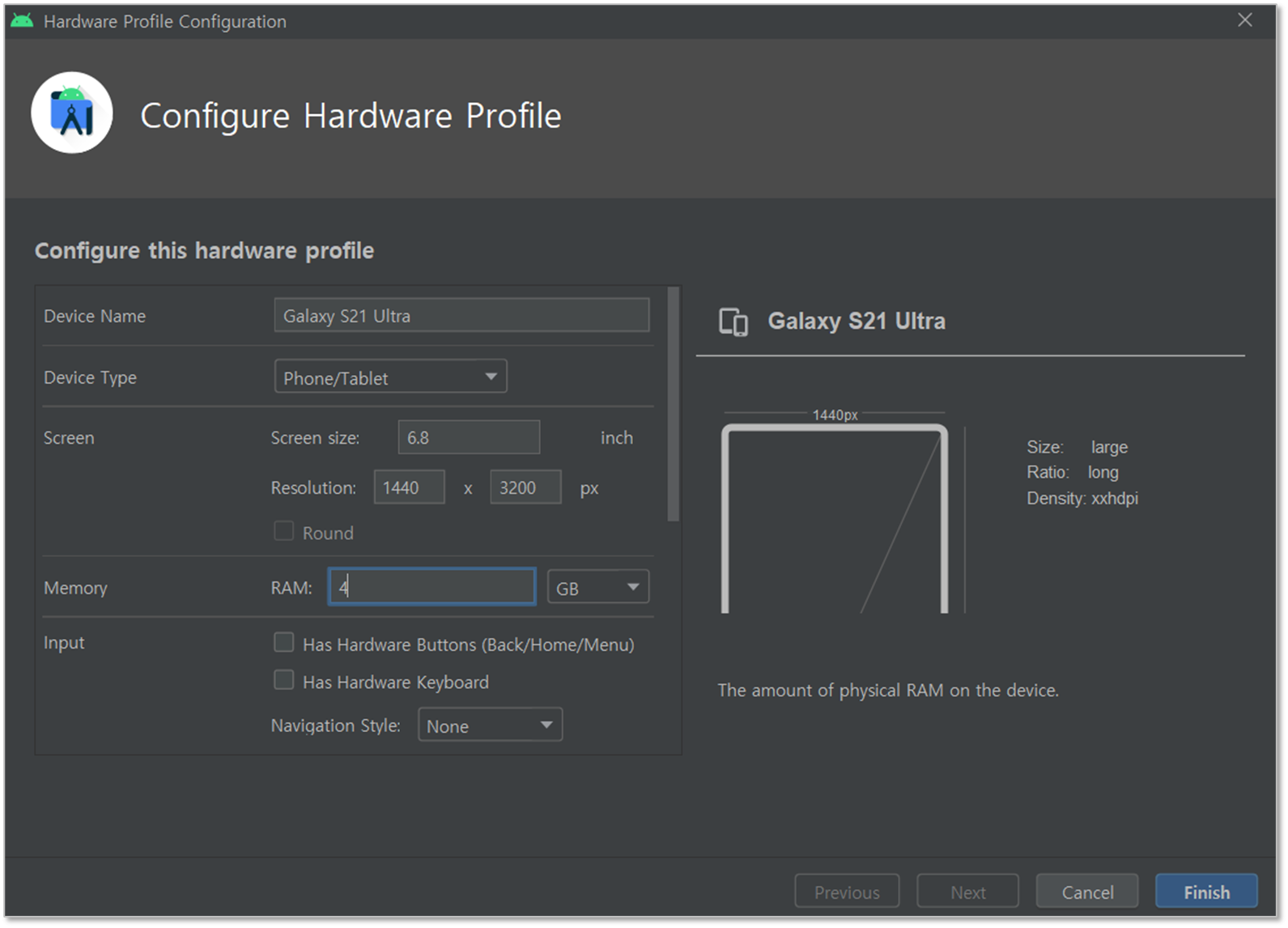
Task: Click the Density: xxhdpi text
Action: (x=1082, y=498)
